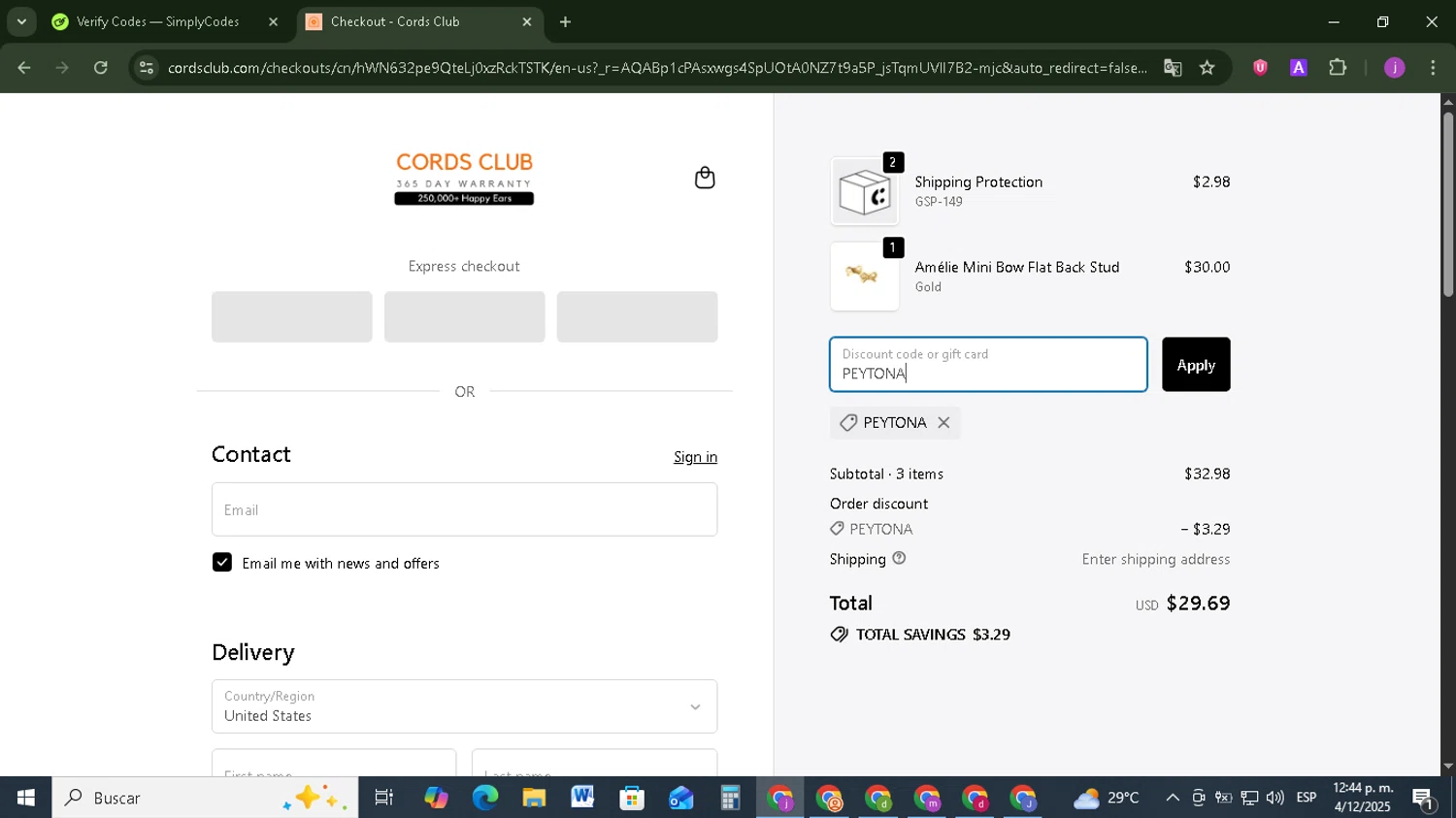The width and height of the screenshot is (1456, 818).
Task: View site information icon in address bar
Action: tap(146, 68)
